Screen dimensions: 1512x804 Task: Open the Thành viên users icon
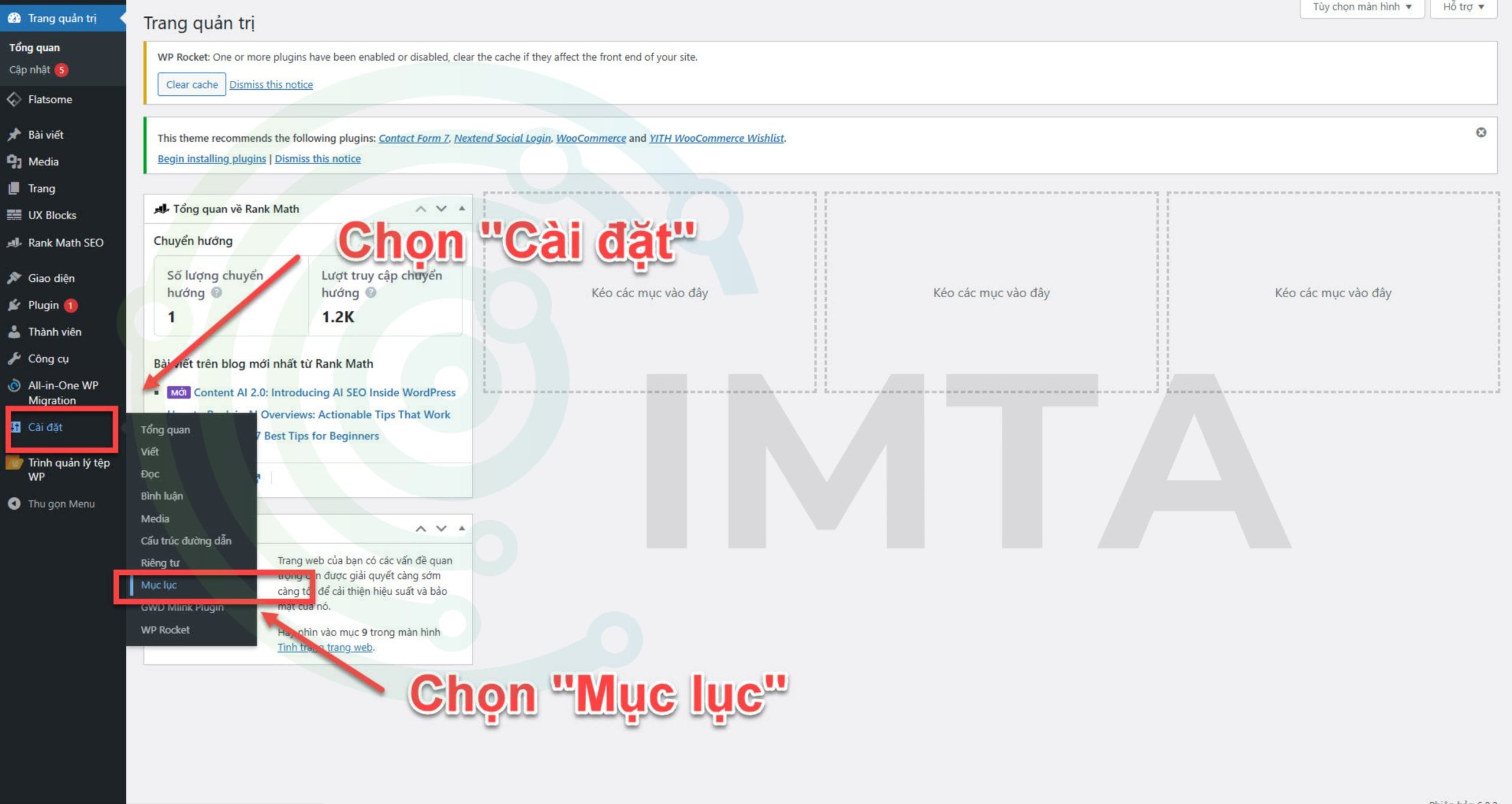(14, 331)
